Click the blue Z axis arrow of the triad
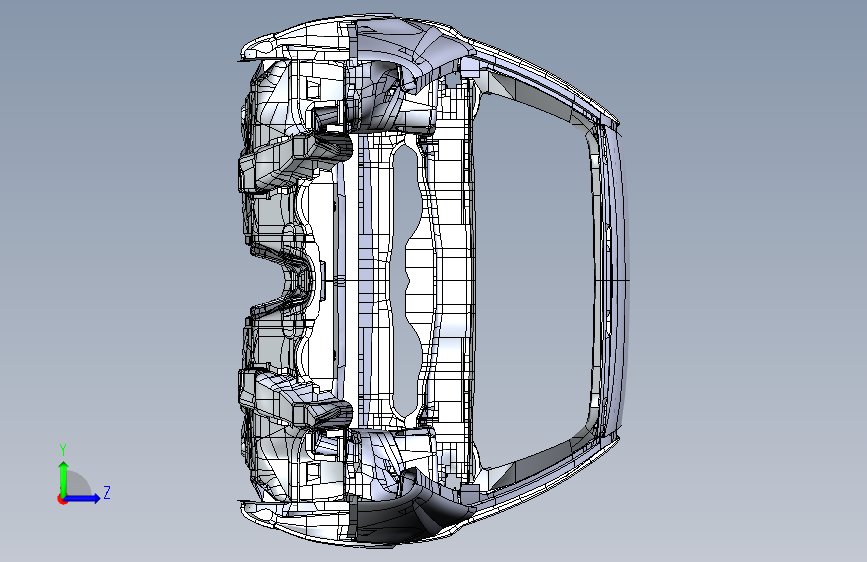The width and height of the screenshot is (867, 562). coord(83,498)
